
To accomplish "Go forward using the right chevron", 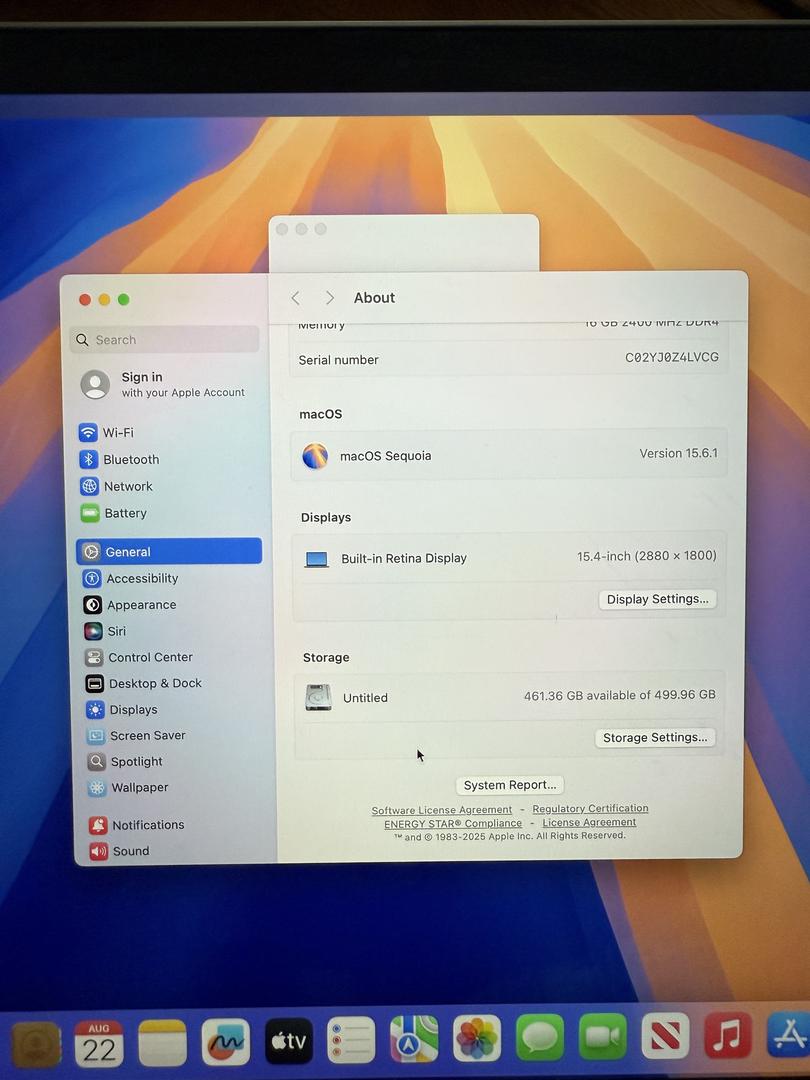I will (x=330, y=298).
